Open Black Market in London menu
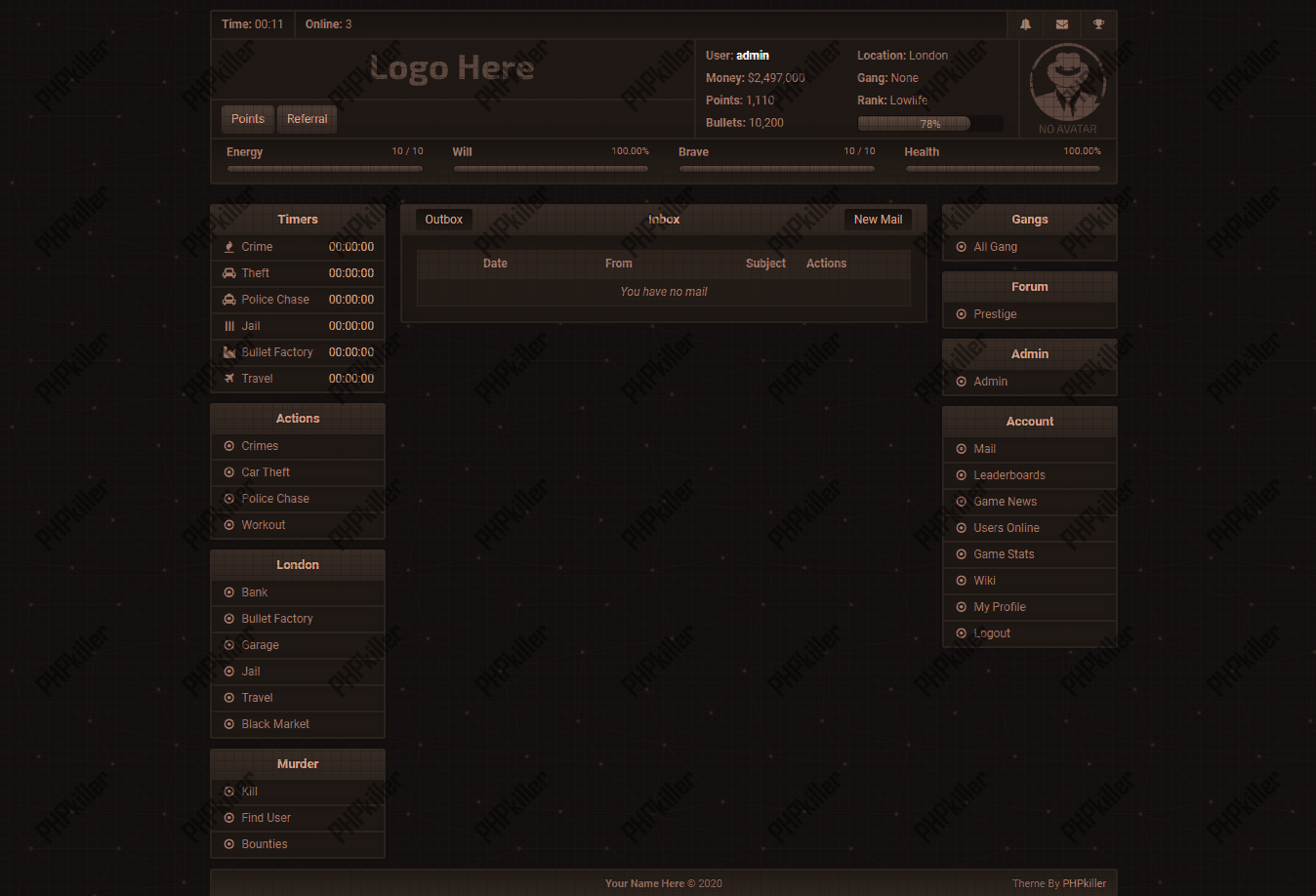This screenshot has height=896, width=1316. (x=275, y=724)
